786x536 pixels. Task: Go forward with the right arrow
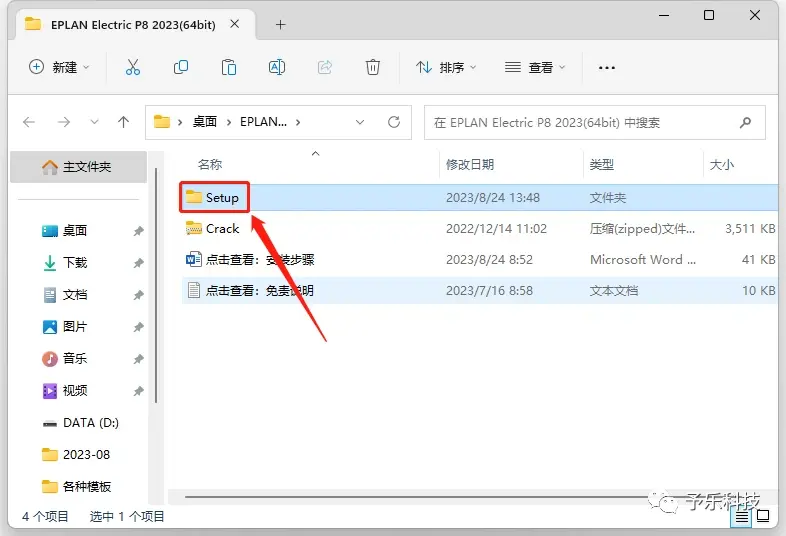coord(64,122)
